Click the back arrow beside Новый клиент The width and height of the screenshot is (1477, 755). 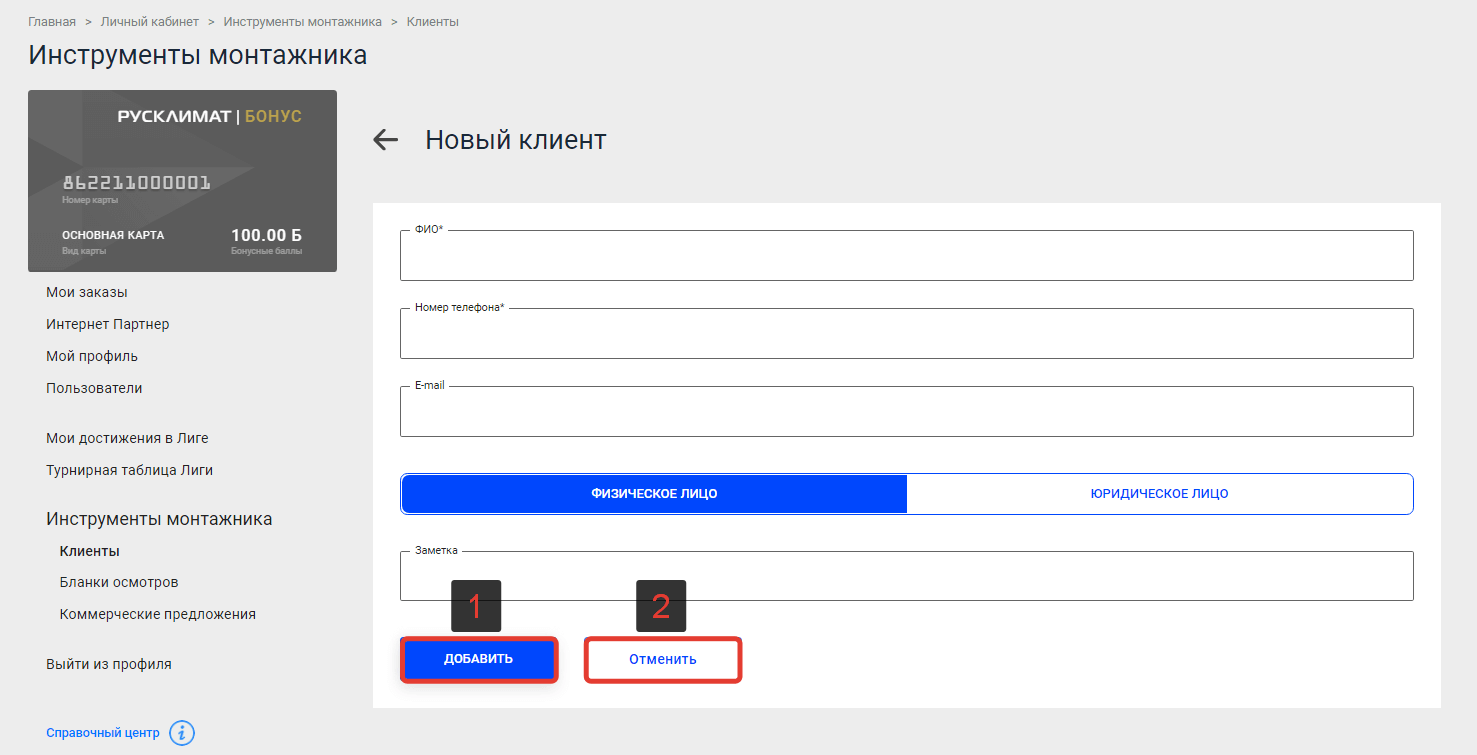click(385, 140)
